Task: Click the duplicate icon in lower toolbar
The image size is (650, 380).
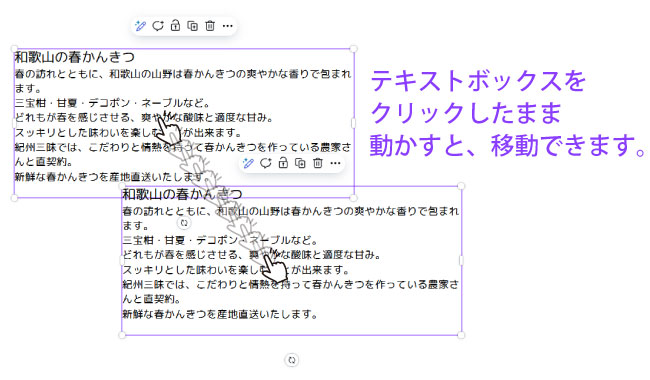Action: tap(301, 163)
